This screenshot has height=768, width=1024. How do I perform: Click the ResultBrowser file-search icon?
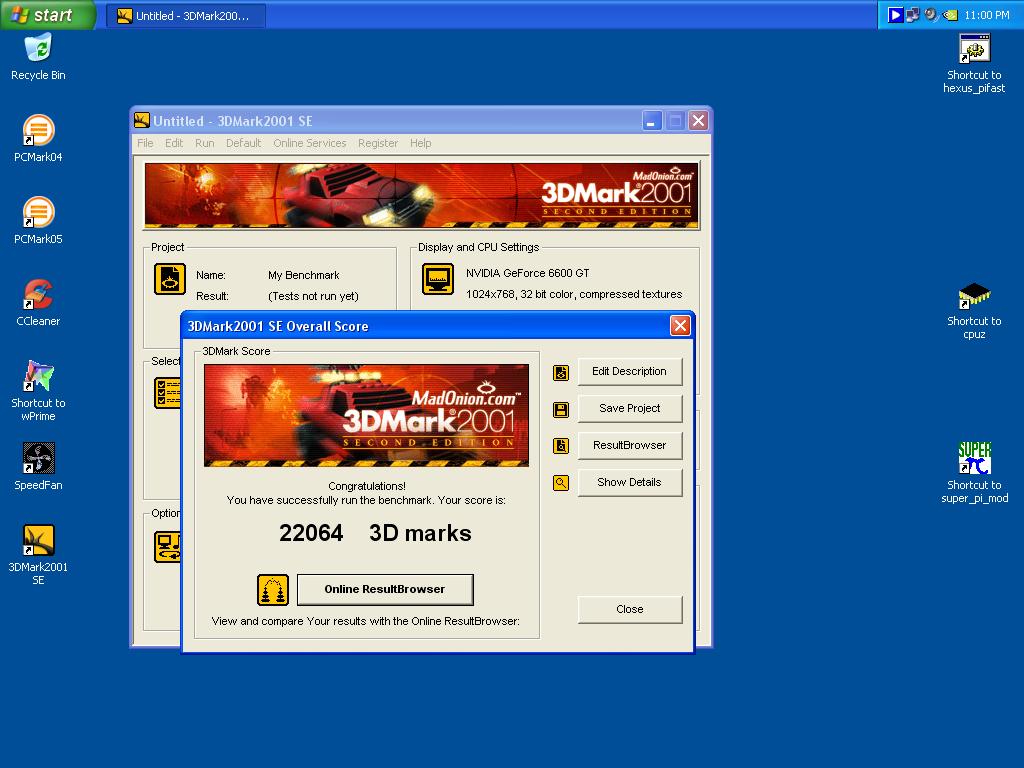[561, 446]
